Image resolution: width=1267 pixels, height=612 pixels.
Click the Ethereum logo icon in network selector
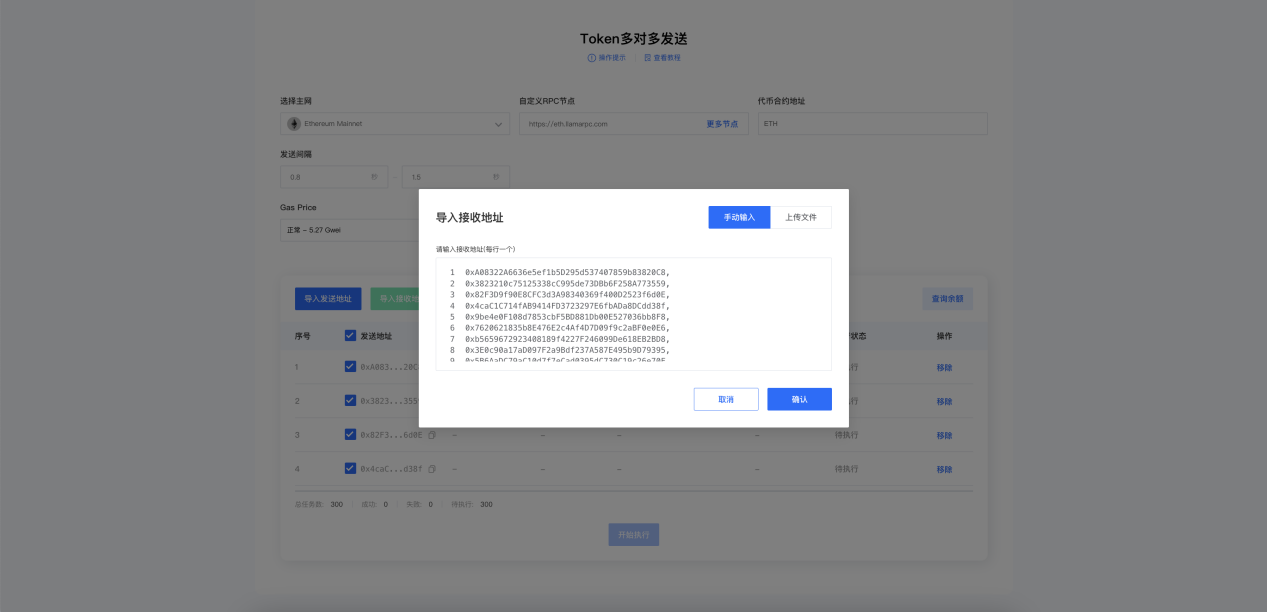tap(294, 124)
